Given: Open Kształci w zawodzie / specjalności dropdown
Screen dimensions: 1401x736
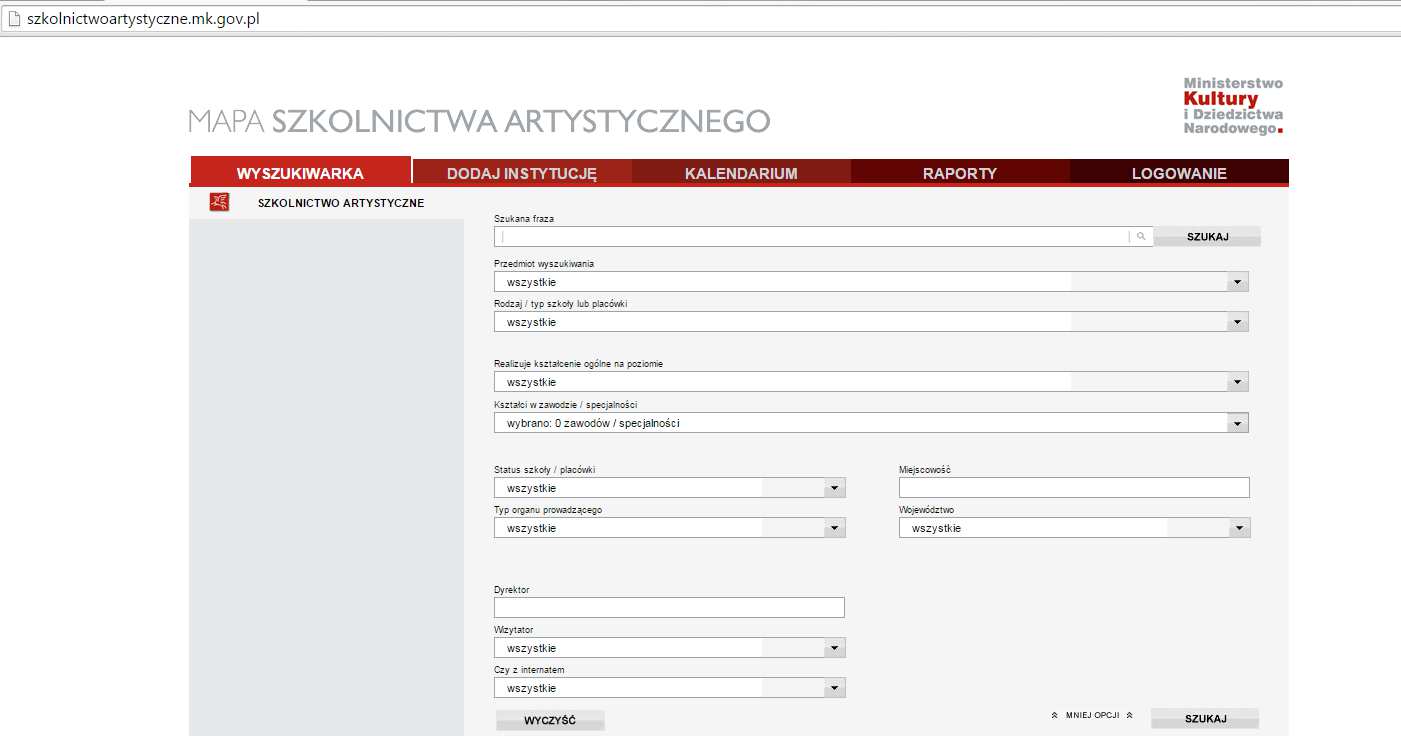Looking at the screenshot, I should [871, 423].
